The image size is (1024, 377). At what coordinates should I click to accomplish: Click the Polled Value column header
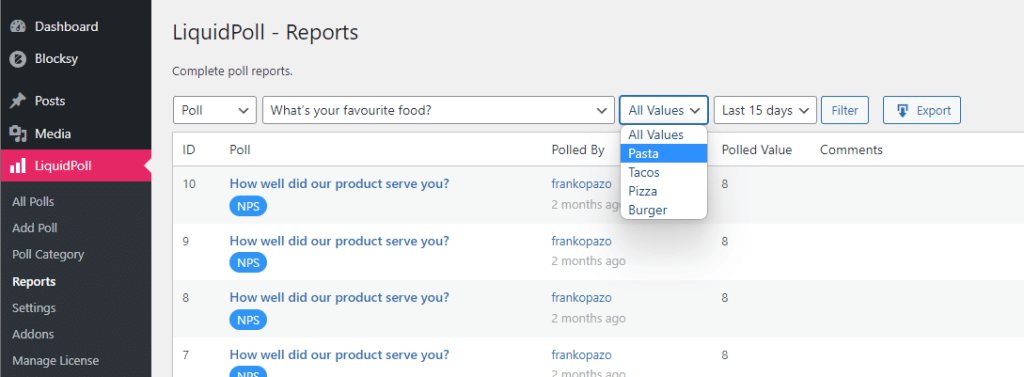point(757,150)
